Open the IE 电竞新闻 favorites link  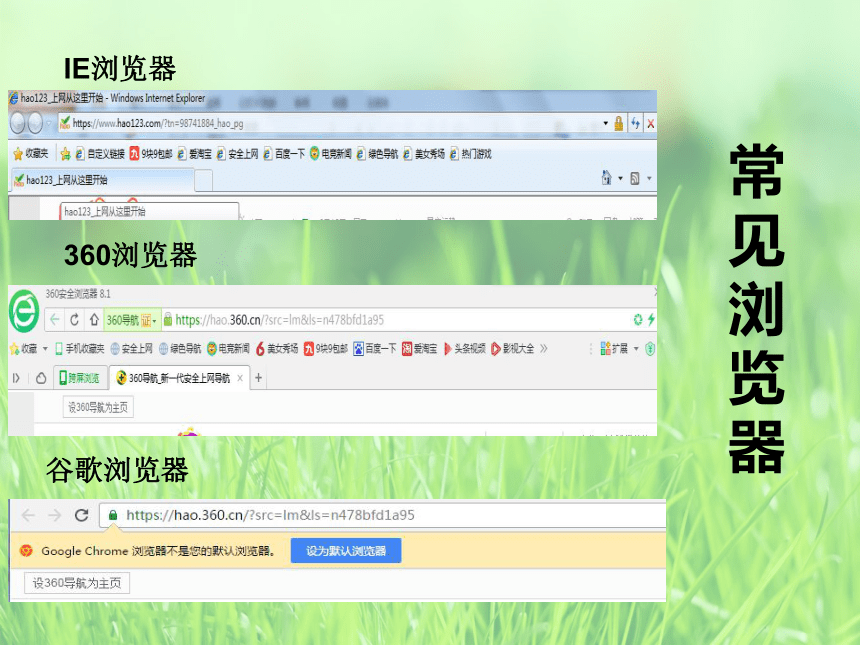[x=330, y=154]
